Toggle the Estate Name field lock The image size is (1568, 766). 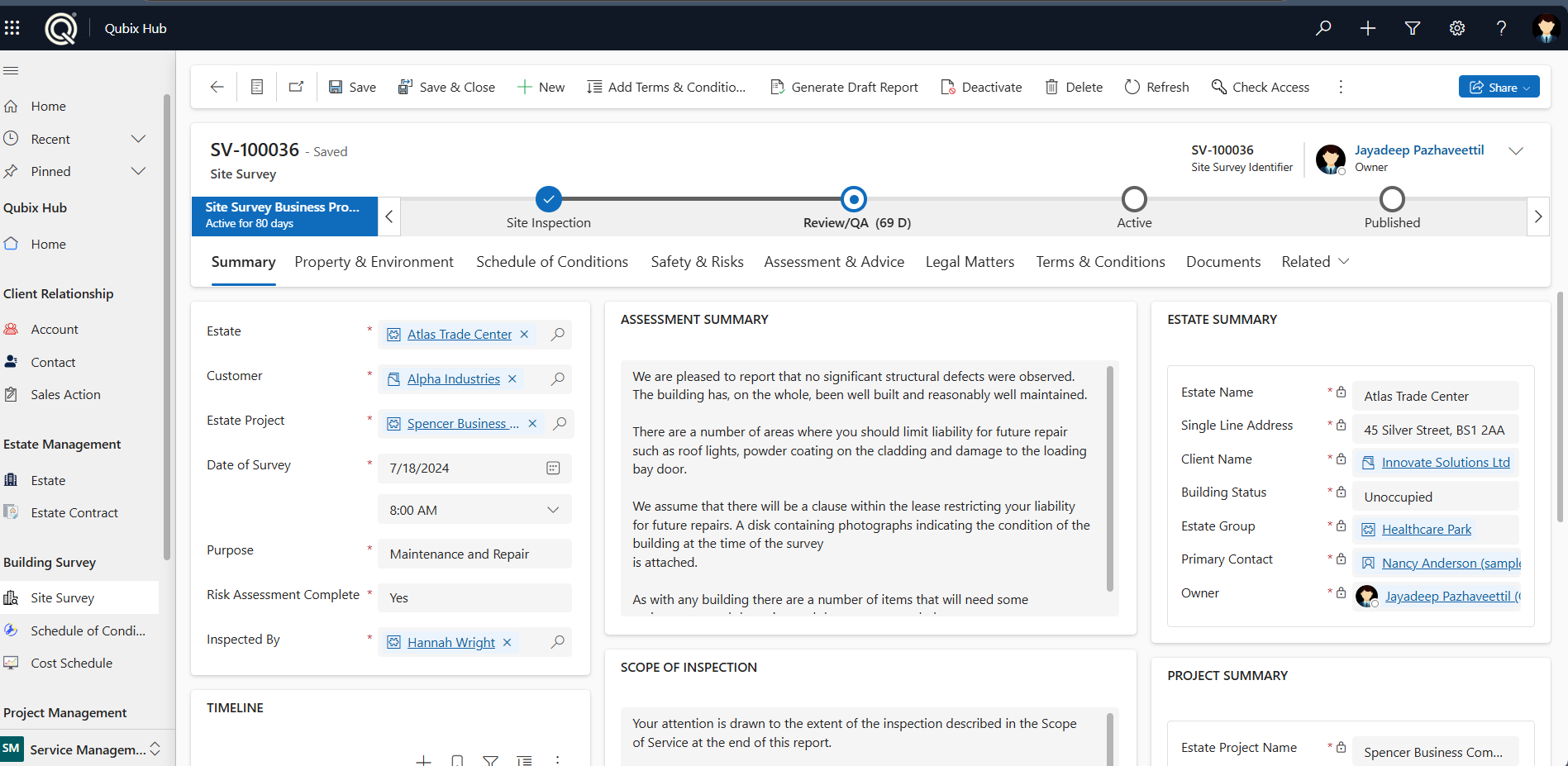click(1340, 392)
